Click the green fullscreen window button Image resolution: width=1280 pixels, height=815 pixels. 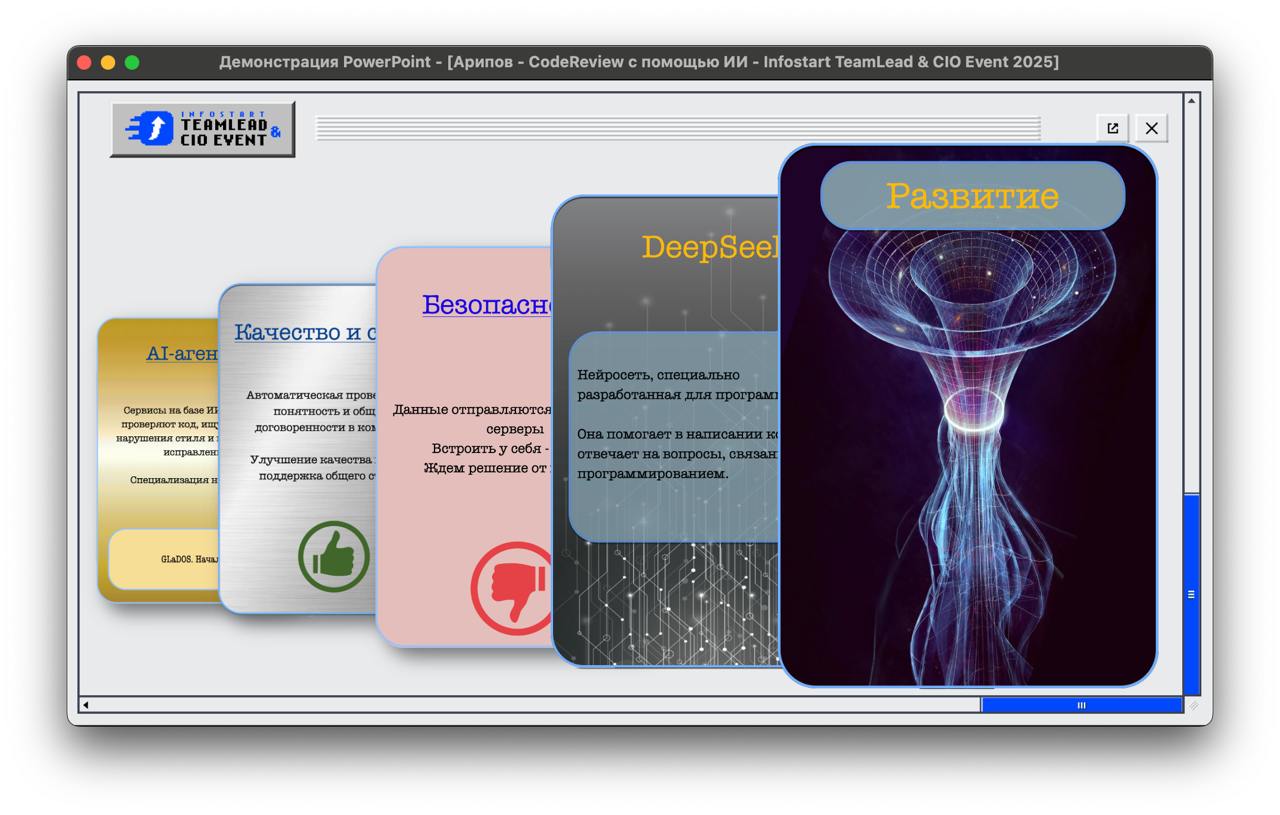(x=132, y=62)
